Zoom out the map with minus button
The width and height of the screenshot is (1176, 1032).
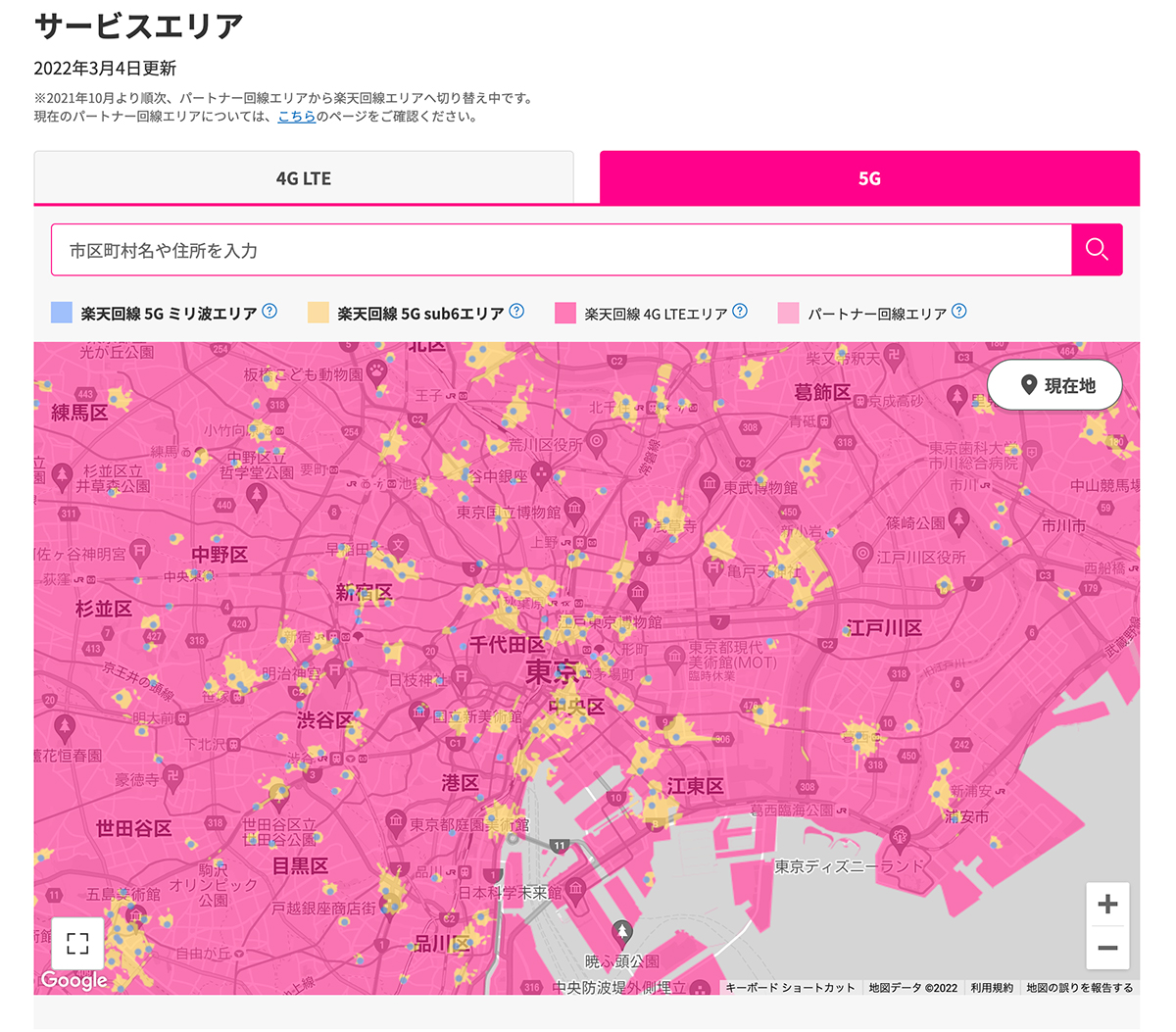1107,948
